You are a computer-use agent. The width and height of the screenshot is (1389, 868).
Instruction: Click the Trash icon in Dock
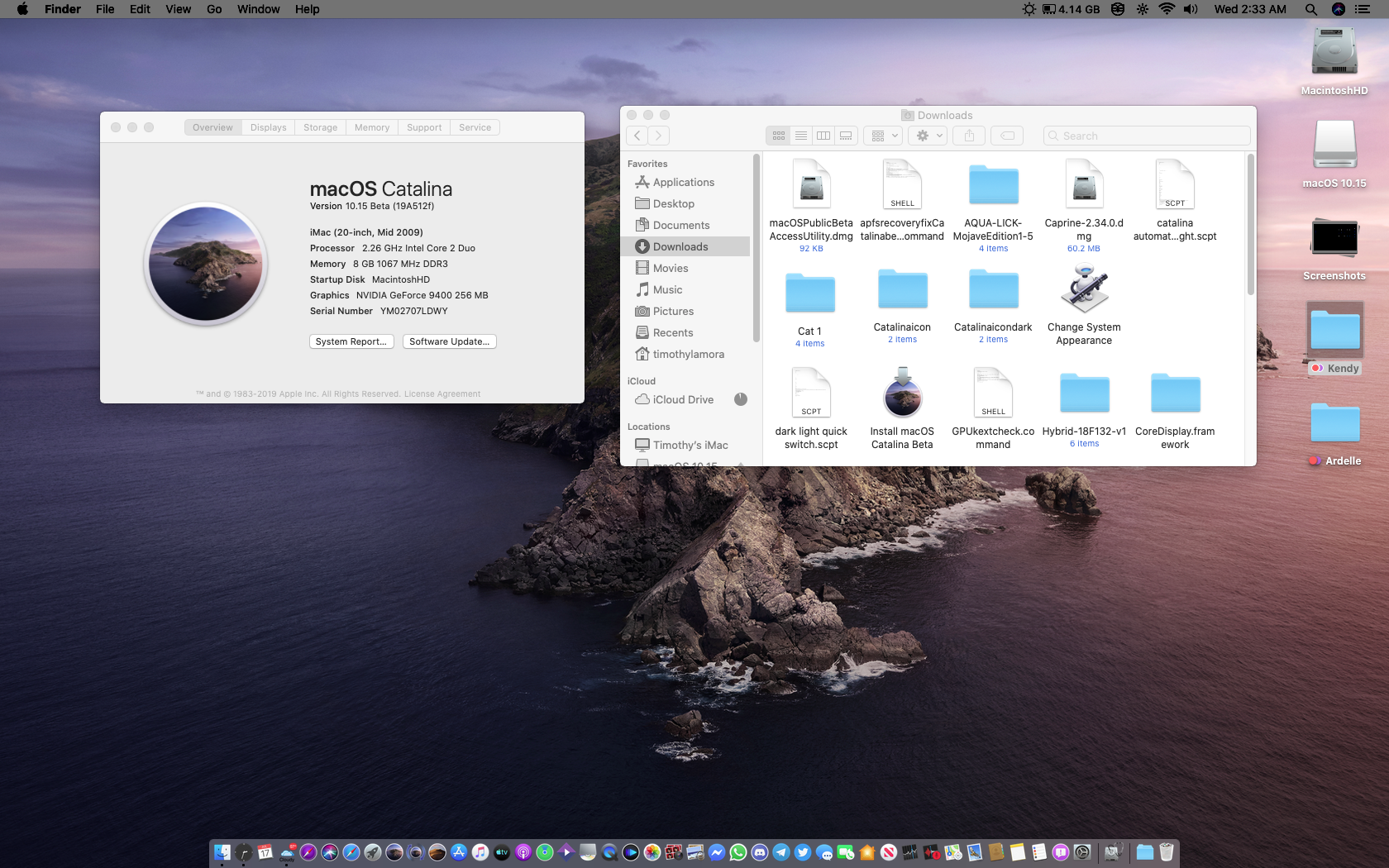pos(1167,852)
